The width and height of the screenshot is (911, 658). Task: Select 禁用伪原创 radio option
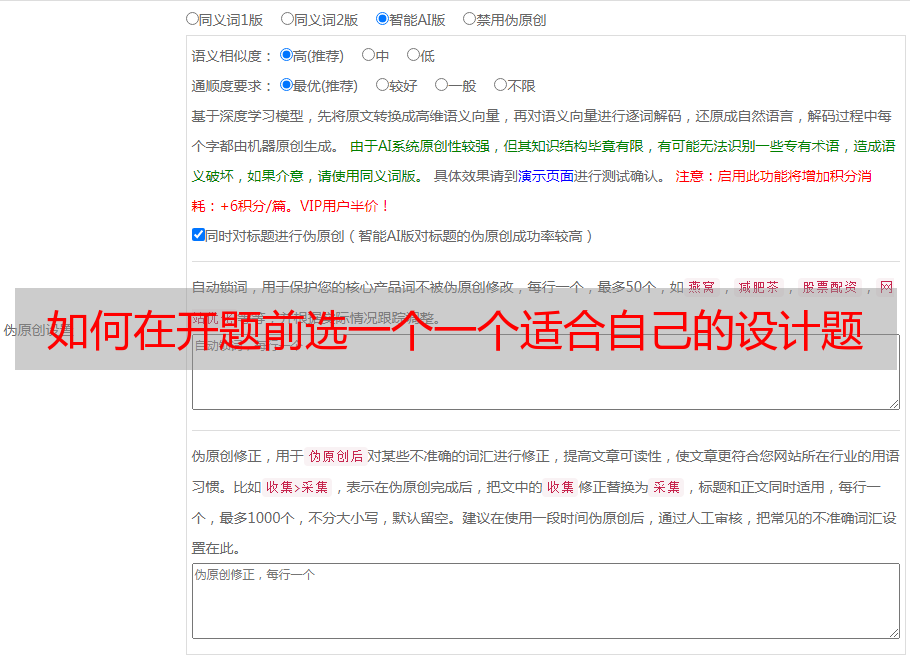(x=469, y=19)
